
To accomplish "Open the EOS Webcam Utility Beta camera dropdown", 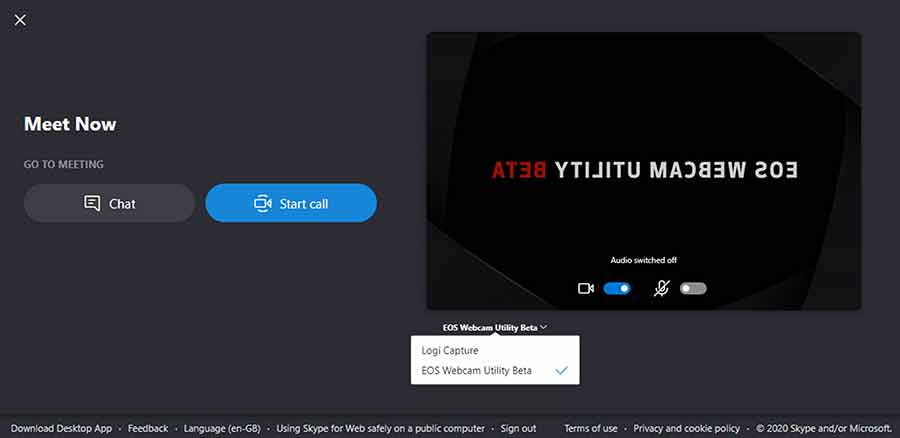I will pos(495,327).
